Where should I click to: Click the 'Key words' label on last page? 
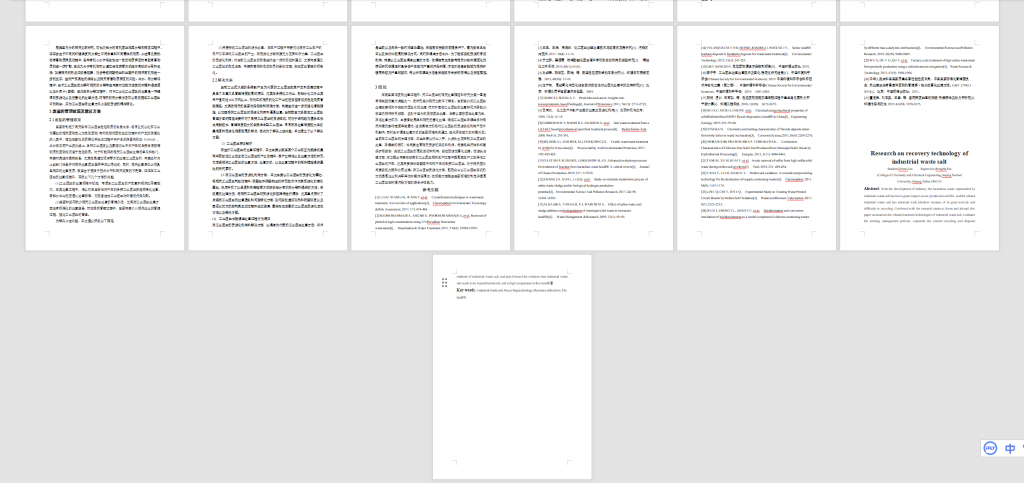coord(468,290)
